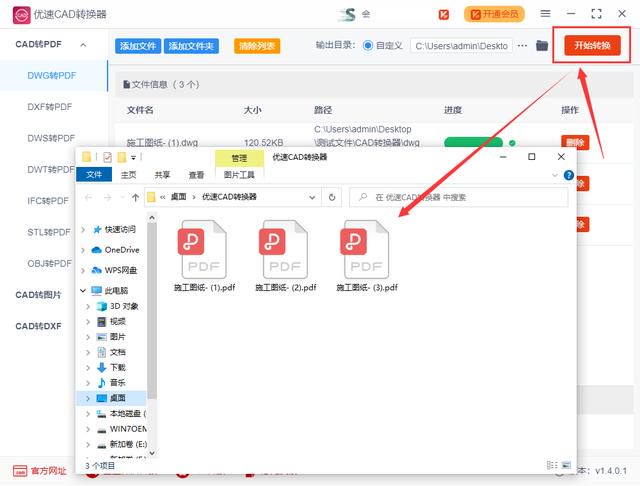Open the 图片工具 tab in Explorer

click(239, 175)
